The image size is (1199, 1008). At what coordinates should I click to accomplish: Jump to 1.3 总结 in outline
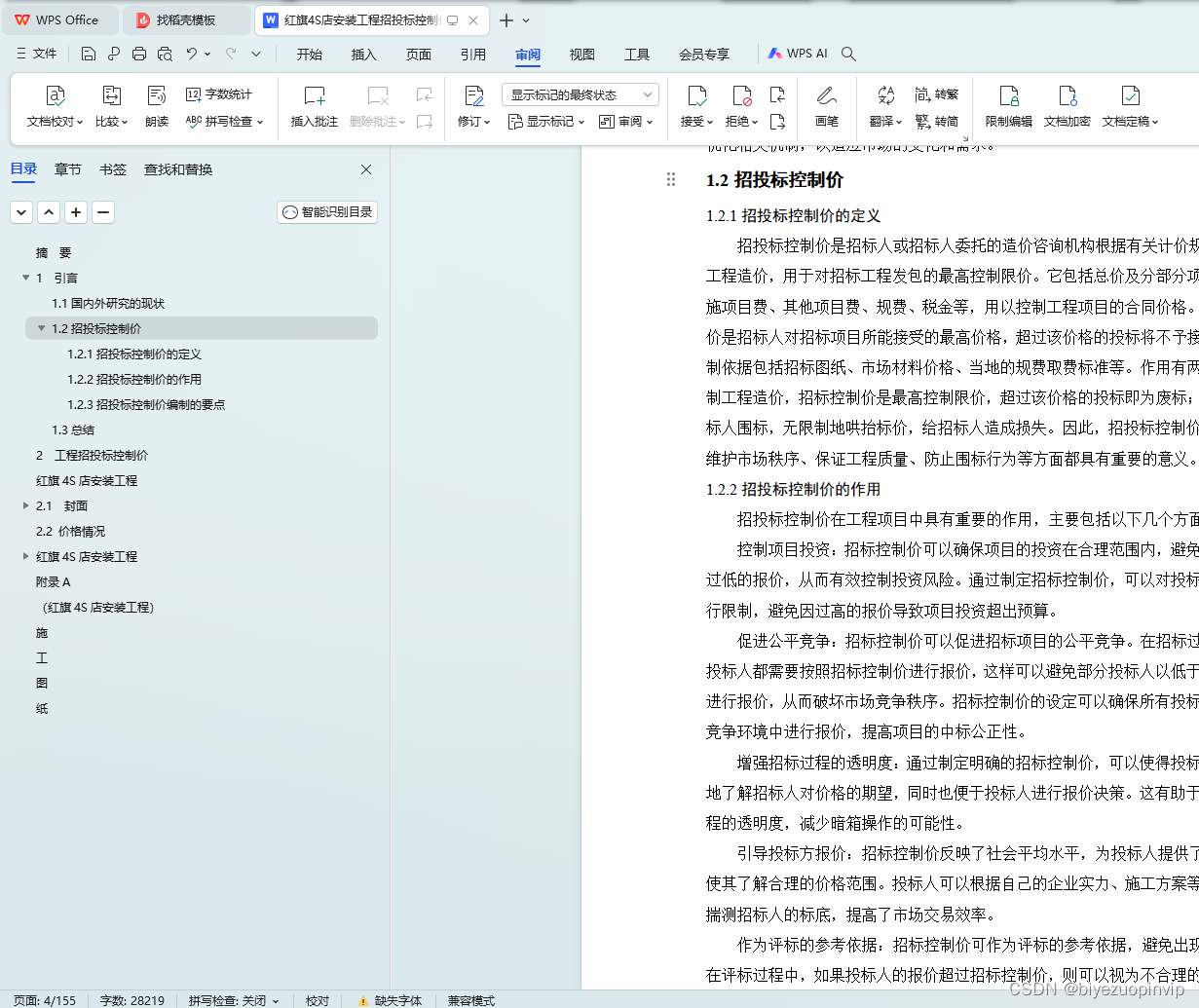[73, 430]
